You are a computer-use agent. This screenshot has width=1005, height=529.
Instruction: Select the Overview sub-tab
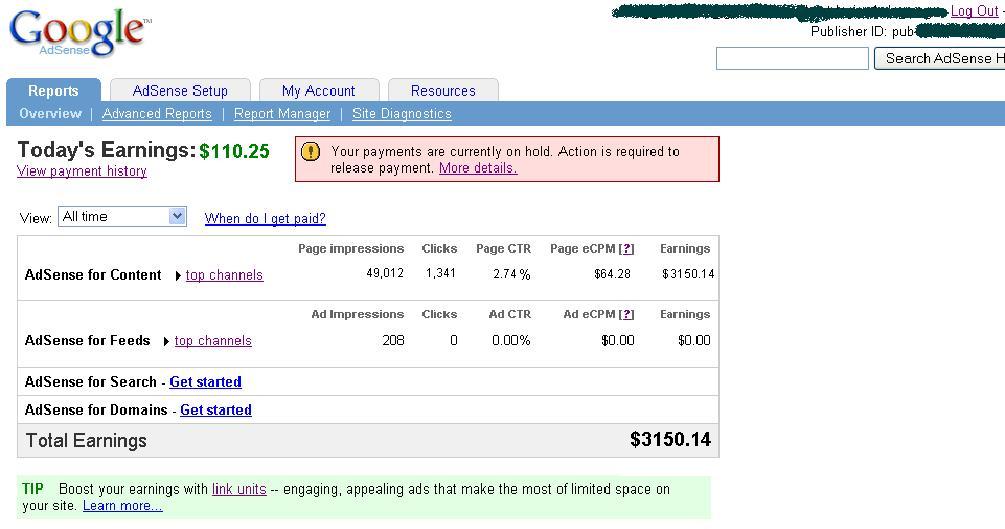click(51, 113)
